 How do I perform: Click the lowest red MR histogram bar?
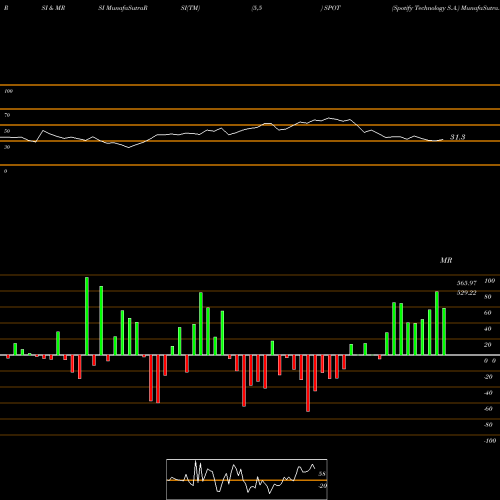[308, 383]
